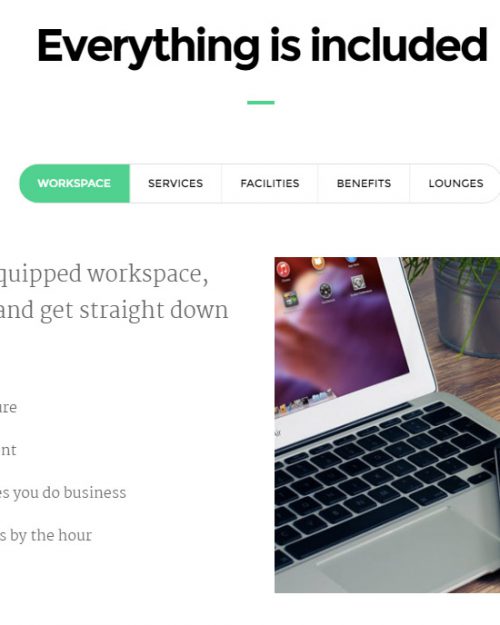Switch to the Services tab
This screenshot has width=500, height=625.
point(175,183)
